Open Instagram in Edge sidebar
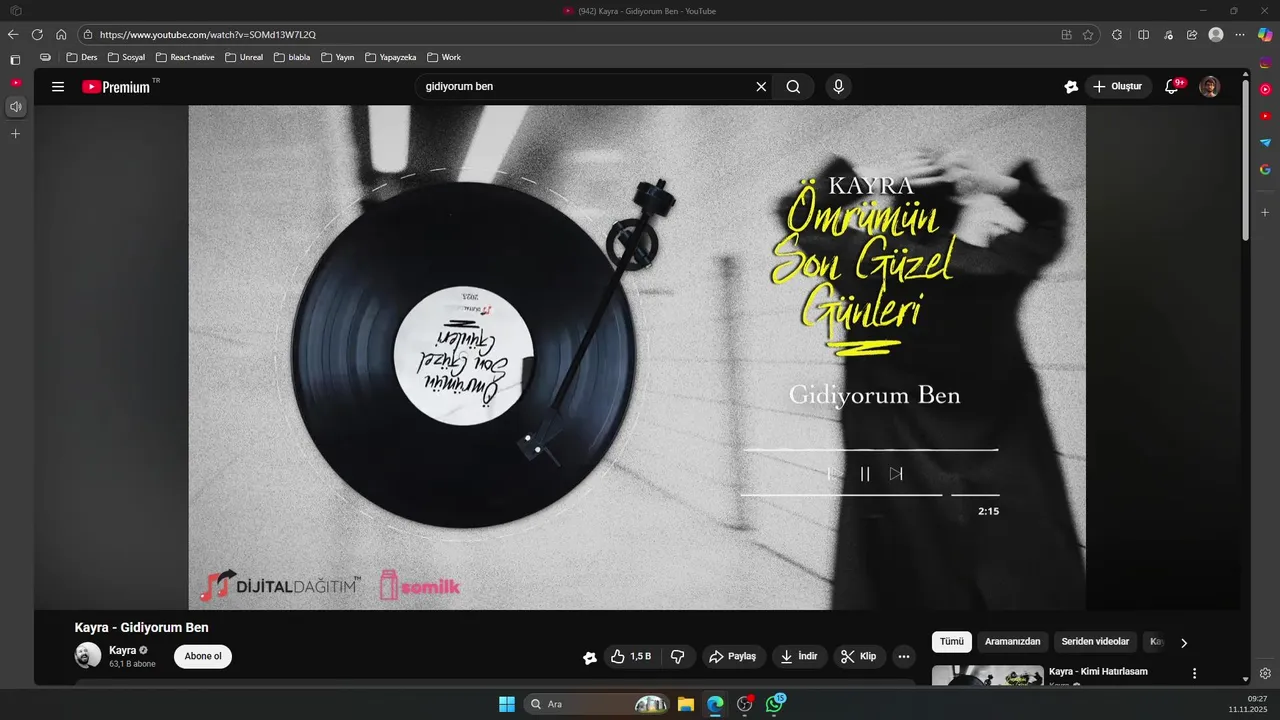This screenshot has height=720, width=1280. click(x=1265, y=63)
